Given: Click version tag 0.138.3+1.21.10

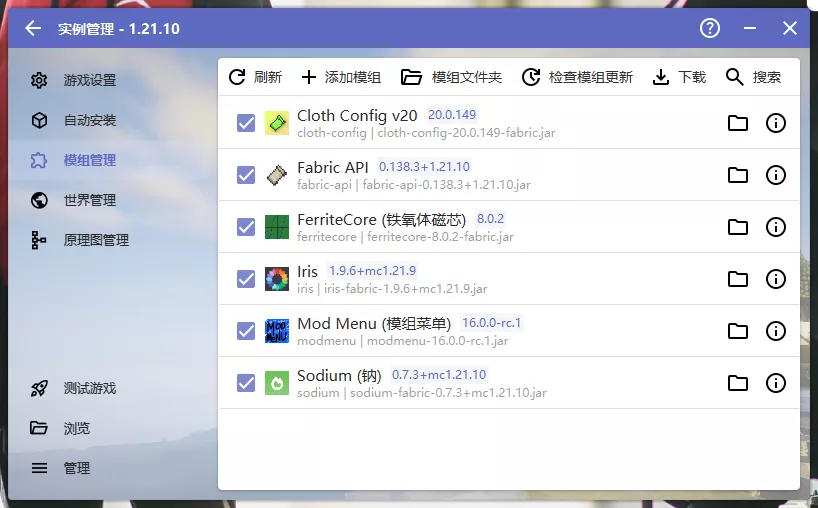Looking at the screenshot, I should pyautogui.click(x=424, y=166).
